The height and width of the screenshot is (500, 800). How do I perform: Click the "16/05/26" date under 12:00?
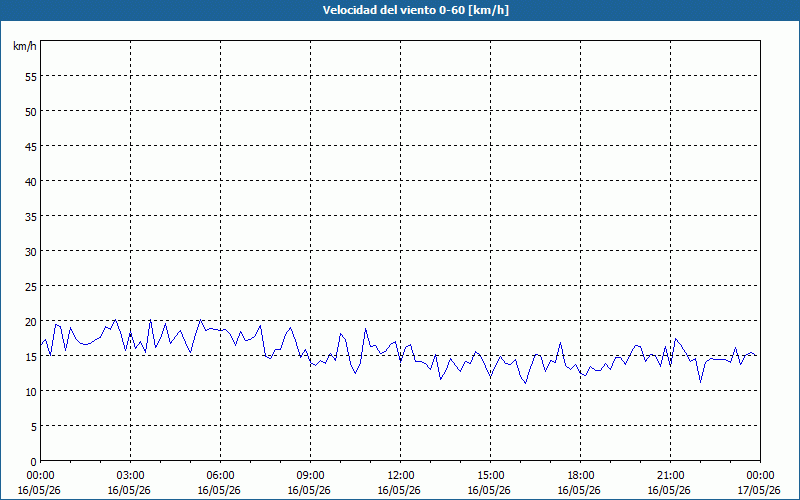tap(399, 490)
